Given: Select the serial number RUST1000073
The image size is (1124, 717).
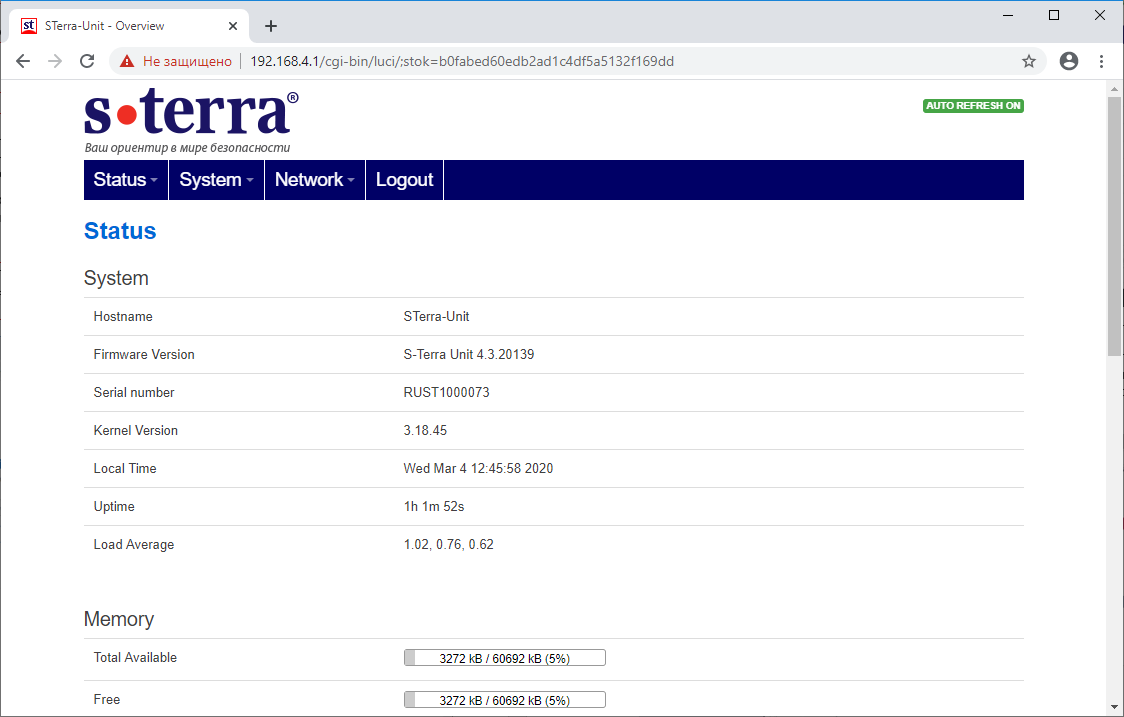Looking at the screenshot, I should (x=447, y=392).
